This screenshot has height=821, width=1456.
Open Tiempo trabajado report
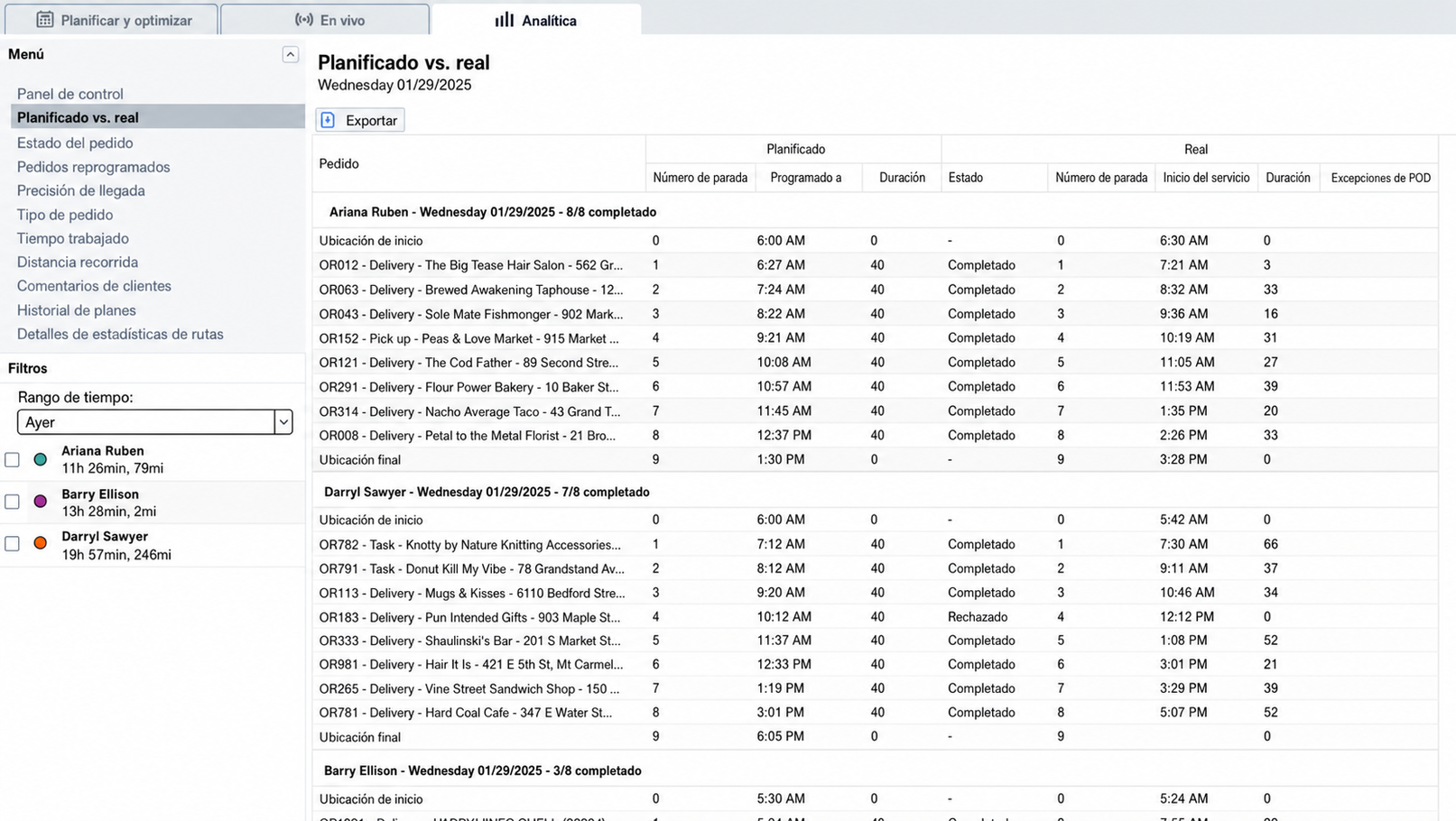click(73, 238)
